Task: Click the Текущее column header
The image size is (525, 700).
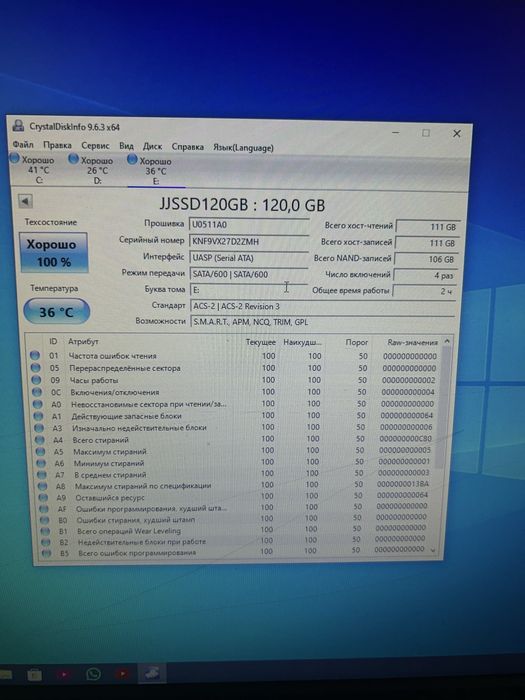Action: (x=261, y=342)
